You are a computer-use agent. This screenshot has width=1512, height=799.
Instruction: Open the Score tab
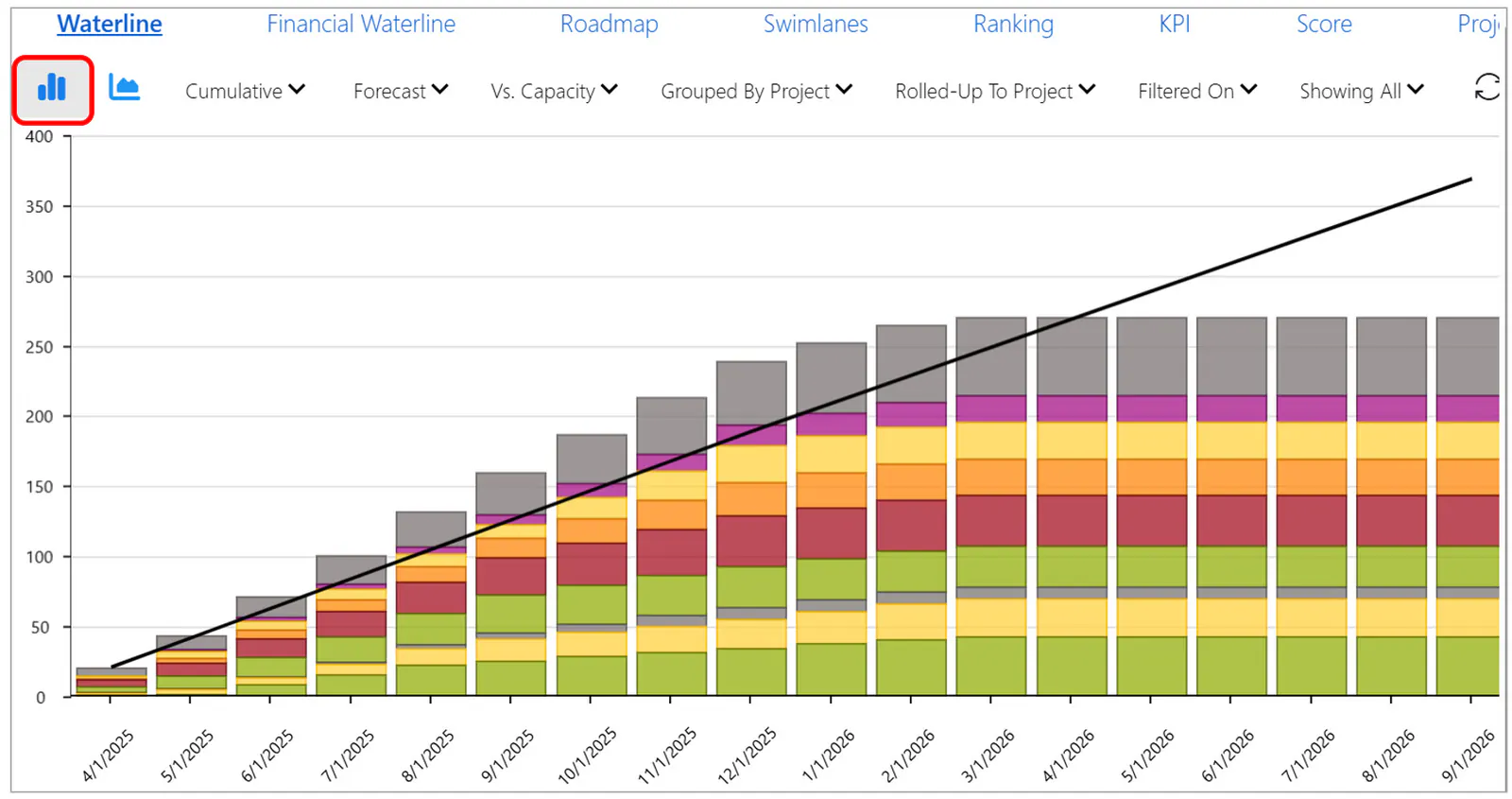point(1324,24)
